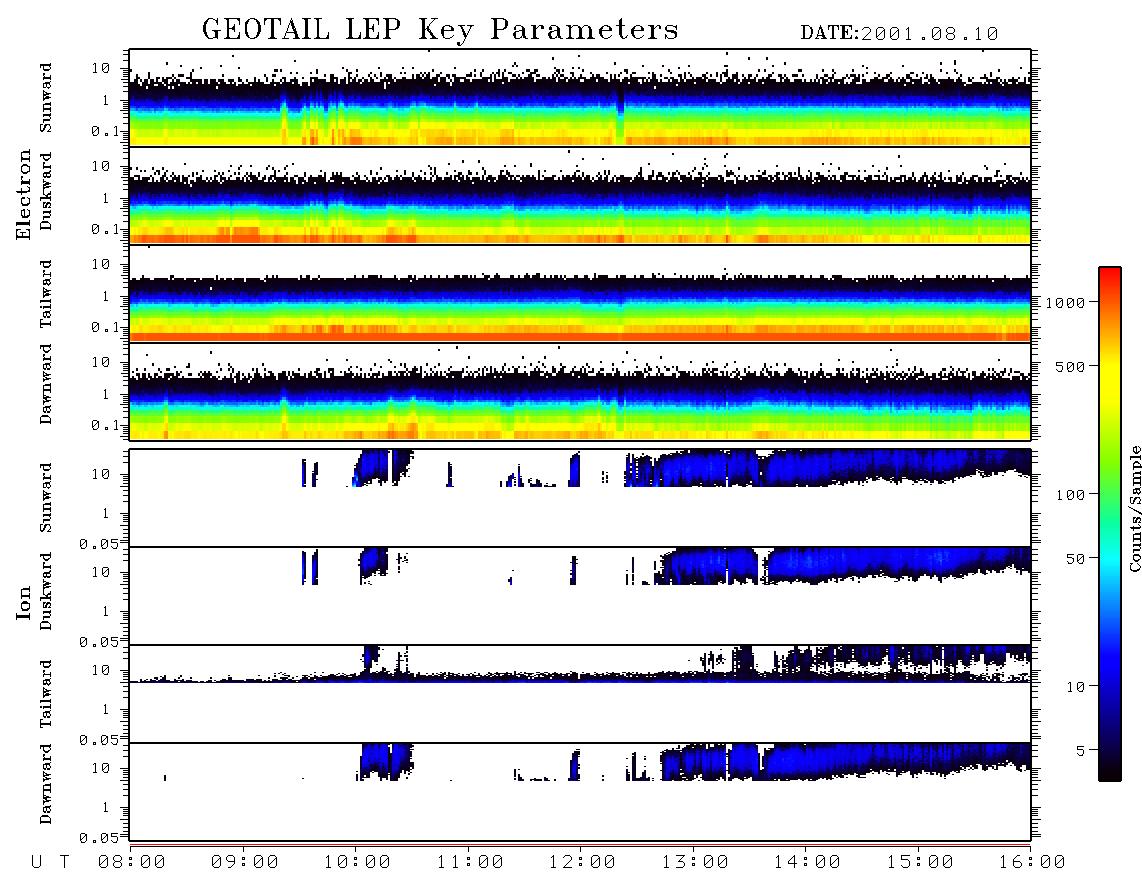Select the Ion Dawnward spectrogram panel
1142x880 pixels.
tap(580, 791)
